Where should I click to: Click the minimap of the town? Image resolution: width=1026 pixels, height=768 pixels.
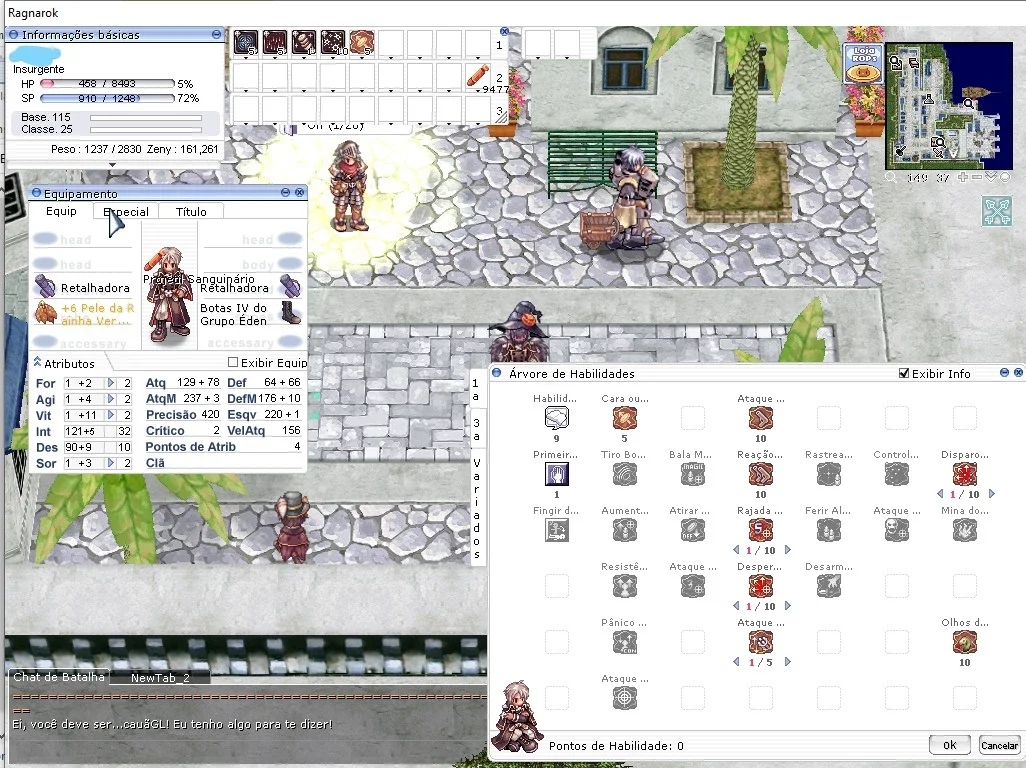(949, 106)
